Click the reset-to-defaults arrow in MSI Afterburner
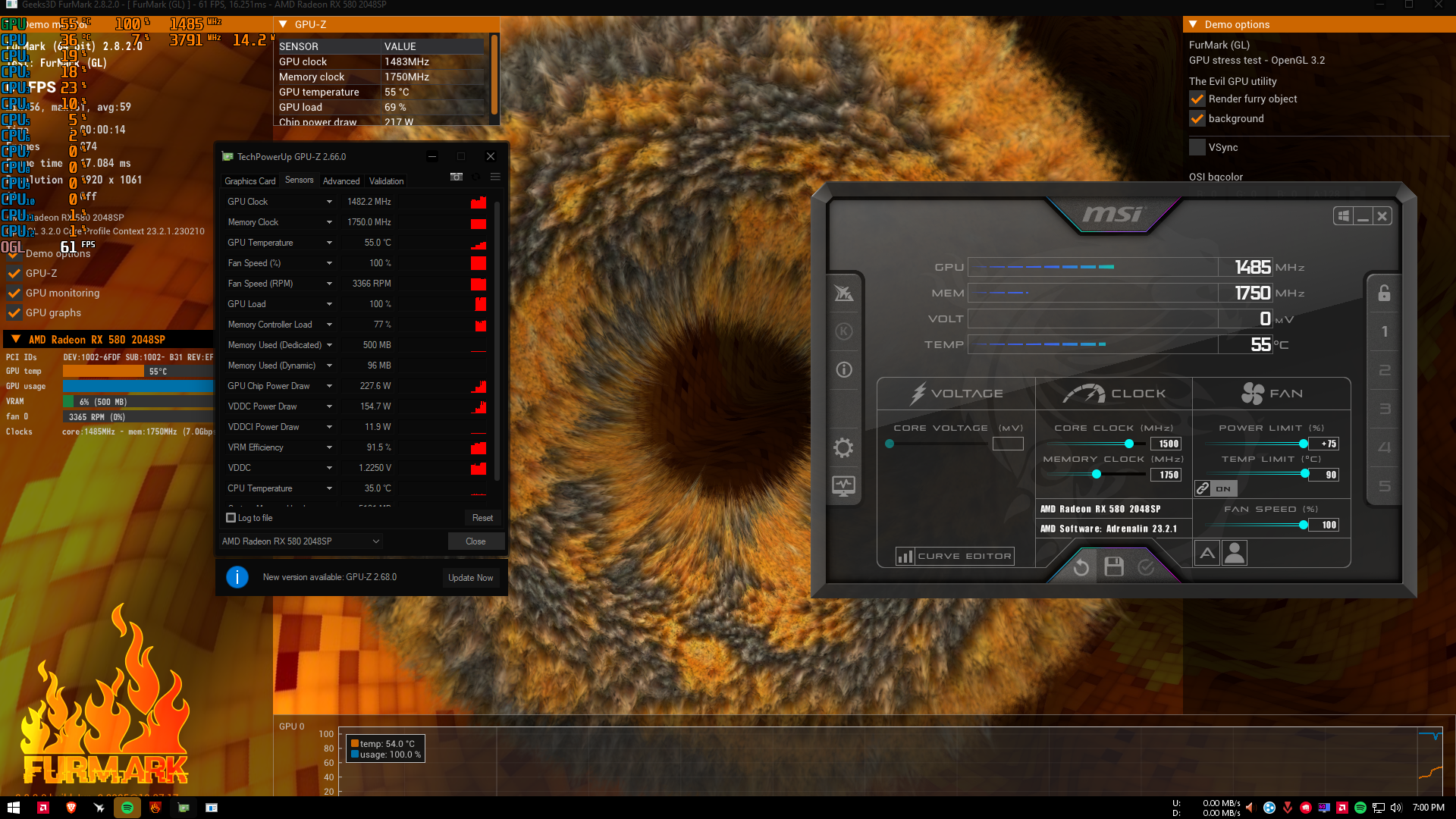The width and height of the screenshot is (1456, 819). (1081, 567)
